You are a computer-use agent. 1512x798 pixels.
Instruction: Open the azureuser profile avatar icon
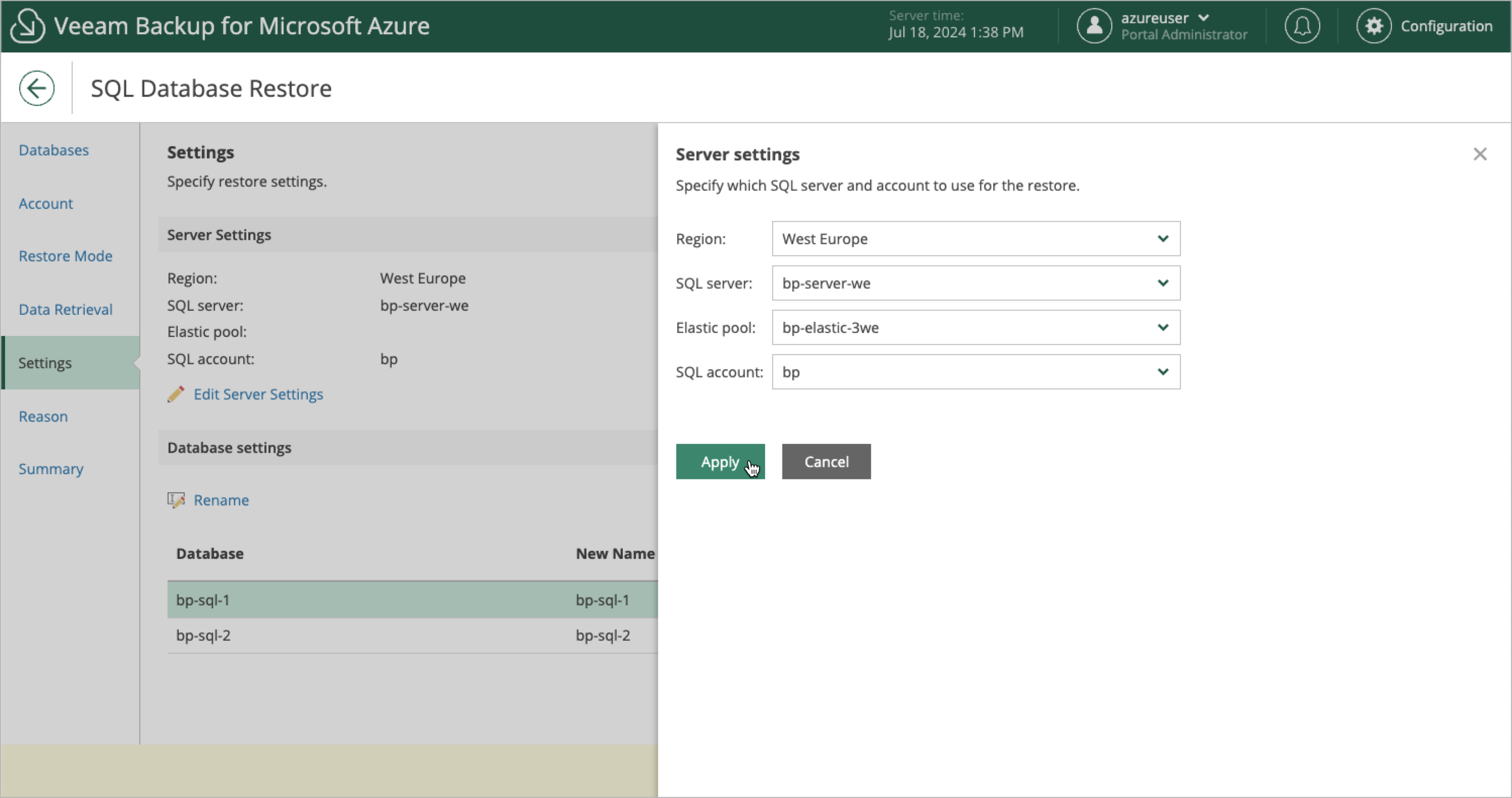[x=1094, y=26]
